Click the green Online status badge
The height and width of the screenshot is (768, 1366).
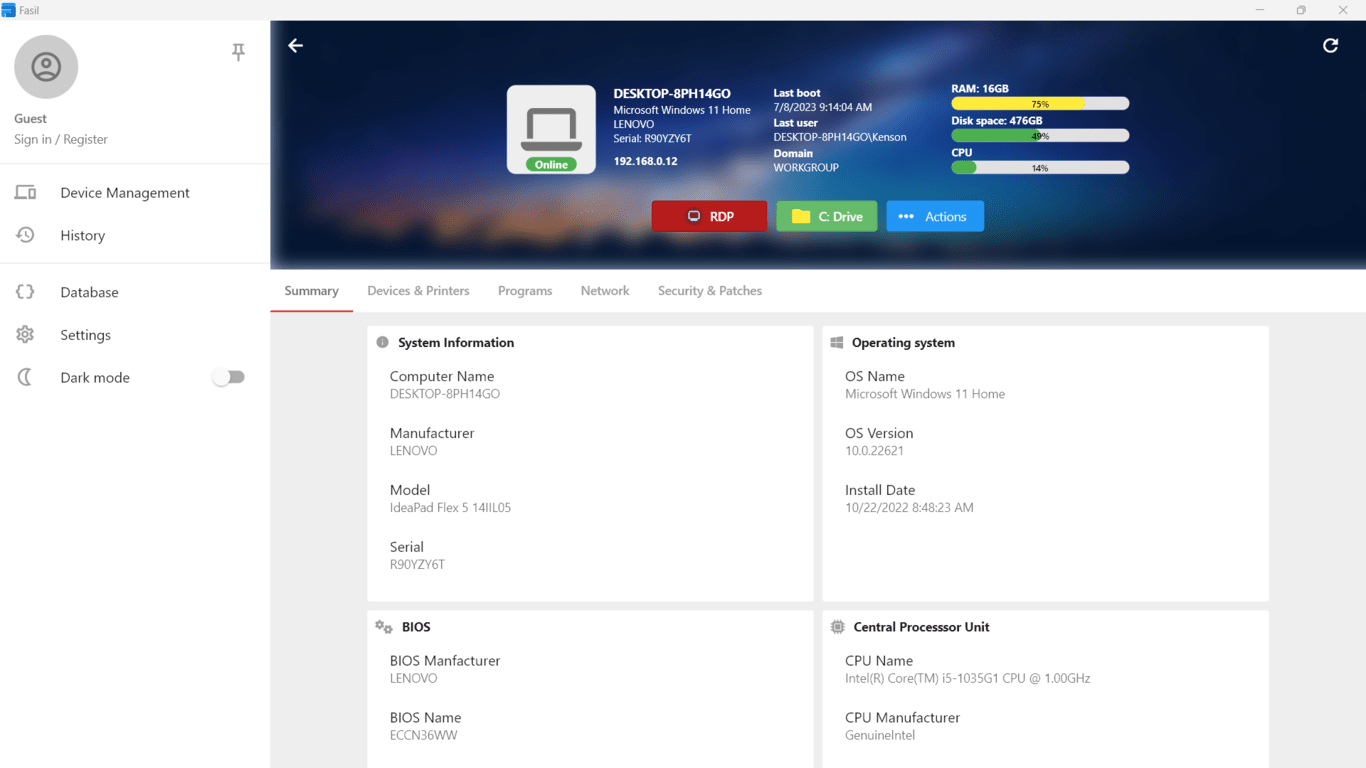click(551, 165)
